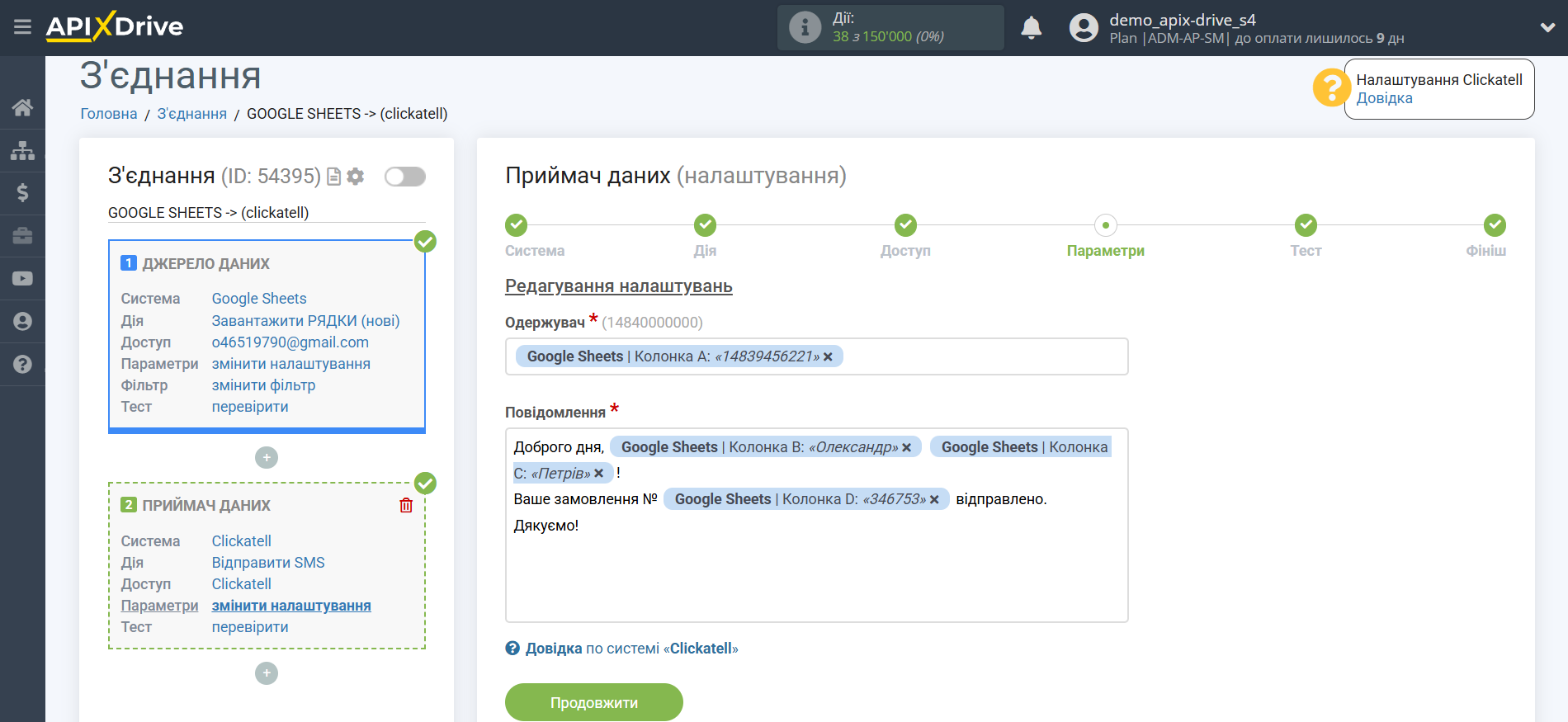Open YouTube video icon in sidebar
This screenshot has height=722, width=1568.
click(x=22, y=279)
